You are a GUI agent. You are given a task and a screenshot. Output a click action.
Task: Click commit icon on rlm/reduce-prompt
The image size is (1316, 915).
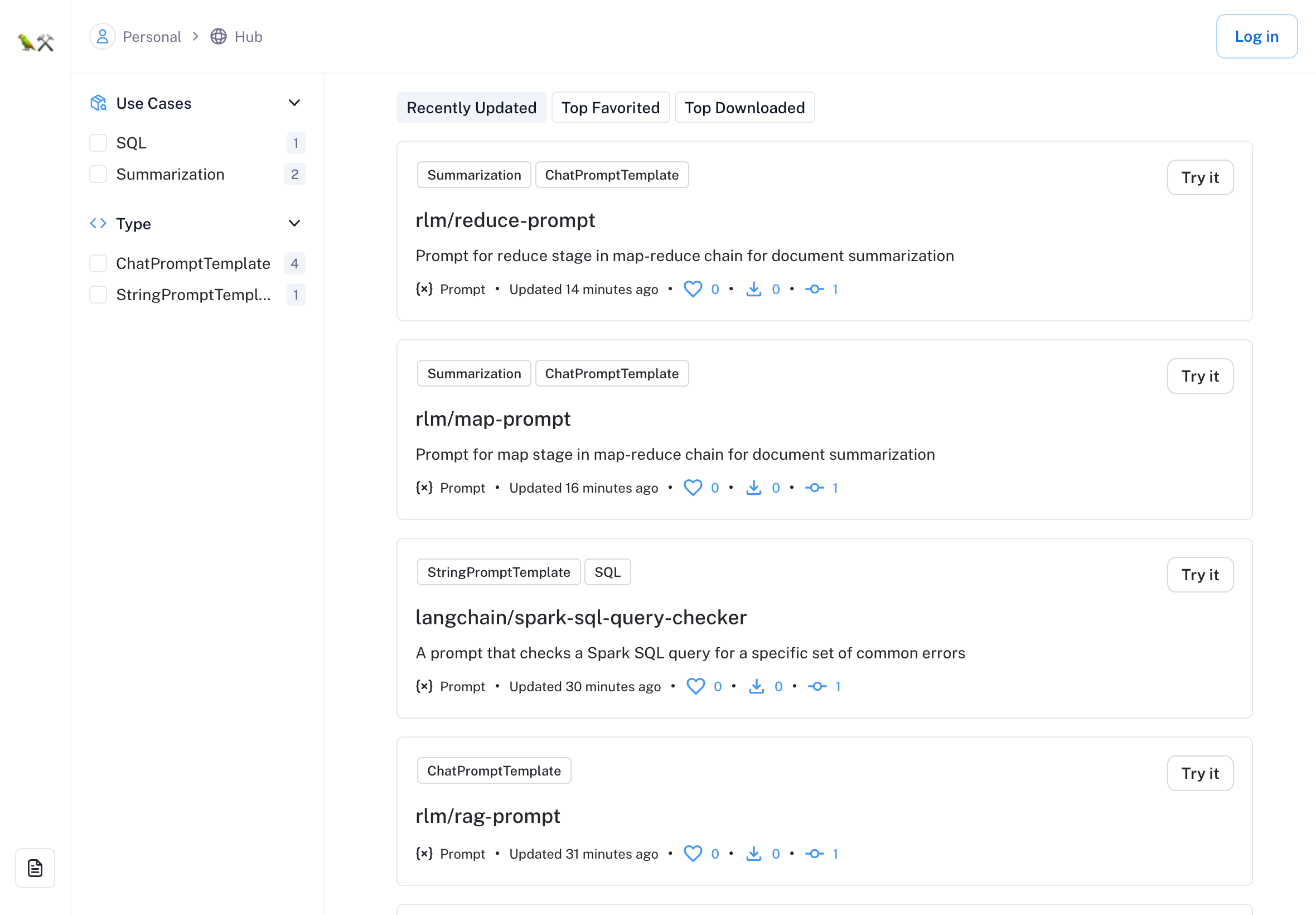coord(815,289)
